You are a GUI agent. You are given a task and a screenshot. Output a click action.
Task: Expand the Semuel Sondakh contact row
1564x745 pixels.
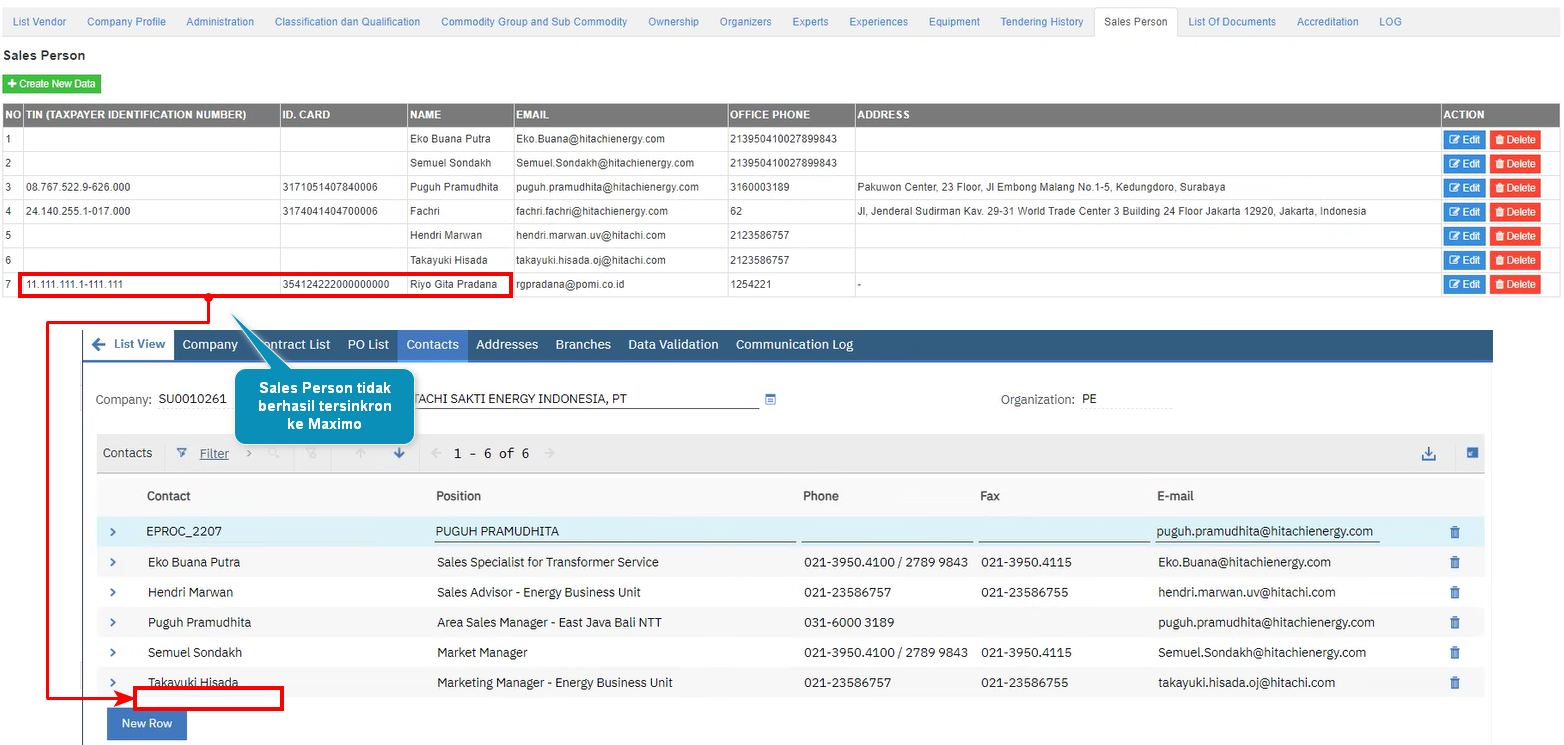pyautogui.click(x=113, y=653)
